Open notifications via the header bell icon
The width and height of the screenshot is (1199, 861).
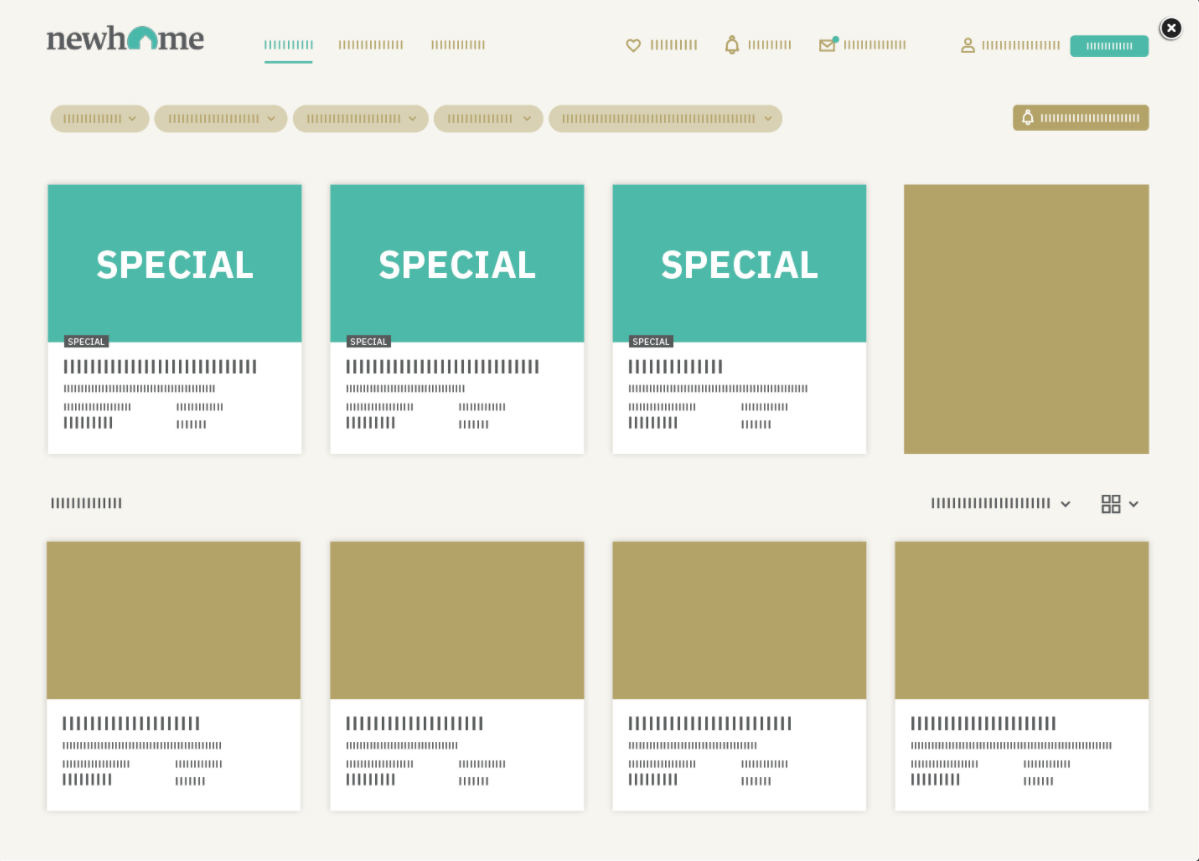[x=732, y=45]
